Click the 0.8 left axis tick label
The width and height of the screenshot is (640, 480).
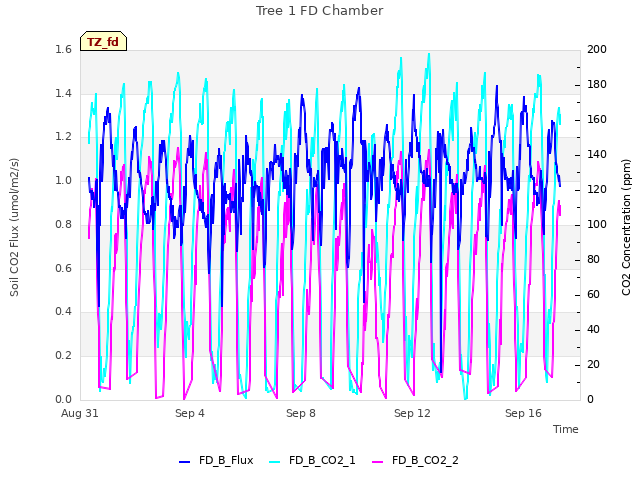63,224
